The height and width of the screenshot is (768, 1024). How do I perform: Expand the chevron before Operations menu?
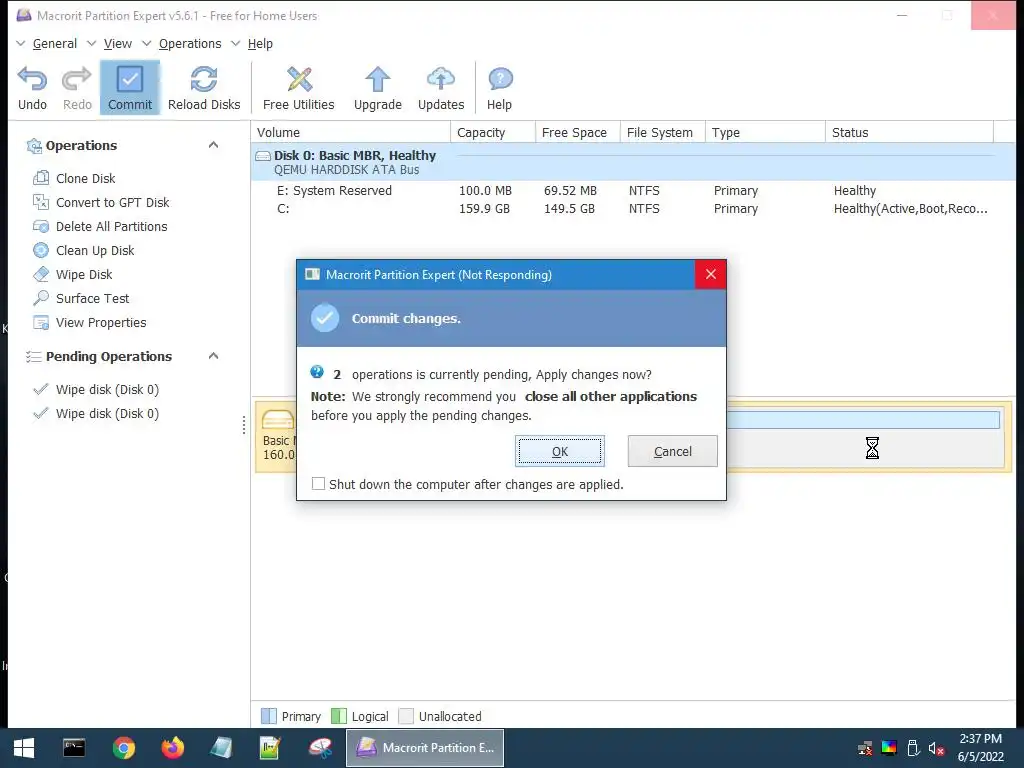click(147, 44)
